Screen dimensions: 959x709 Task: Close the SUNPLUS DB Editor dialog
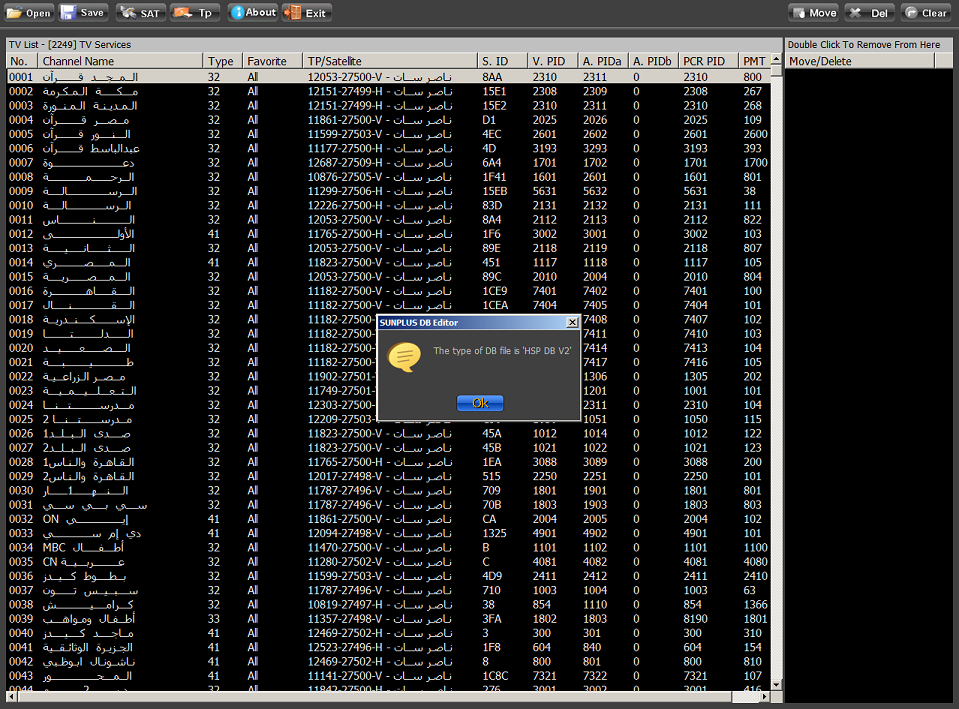[x=572, y=322]
